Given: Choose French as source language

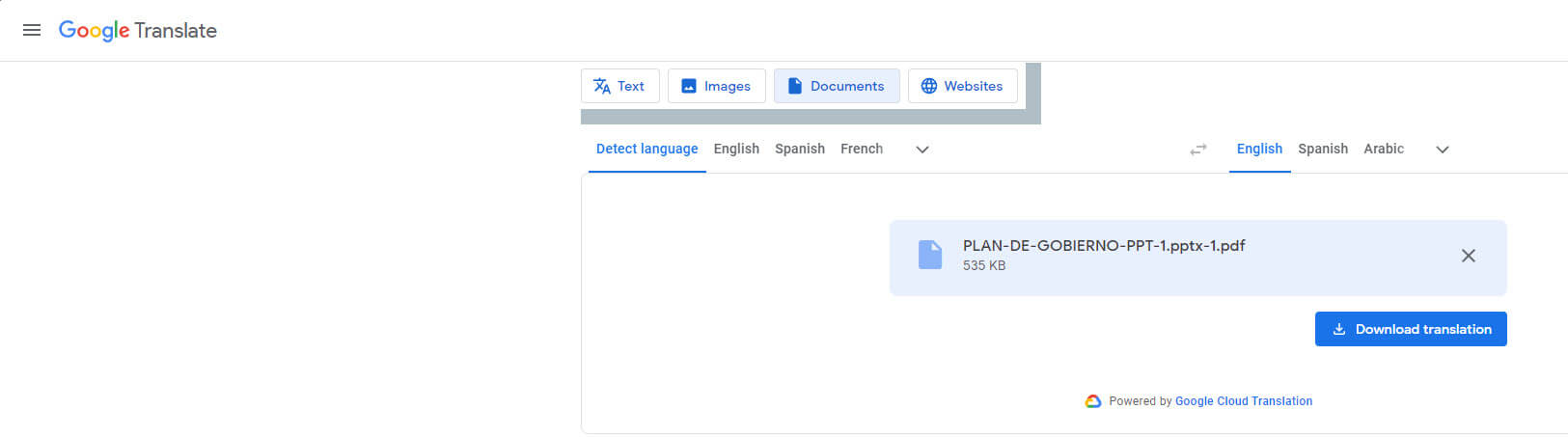Looking at the screenshot, I should (x=862, y=149).
